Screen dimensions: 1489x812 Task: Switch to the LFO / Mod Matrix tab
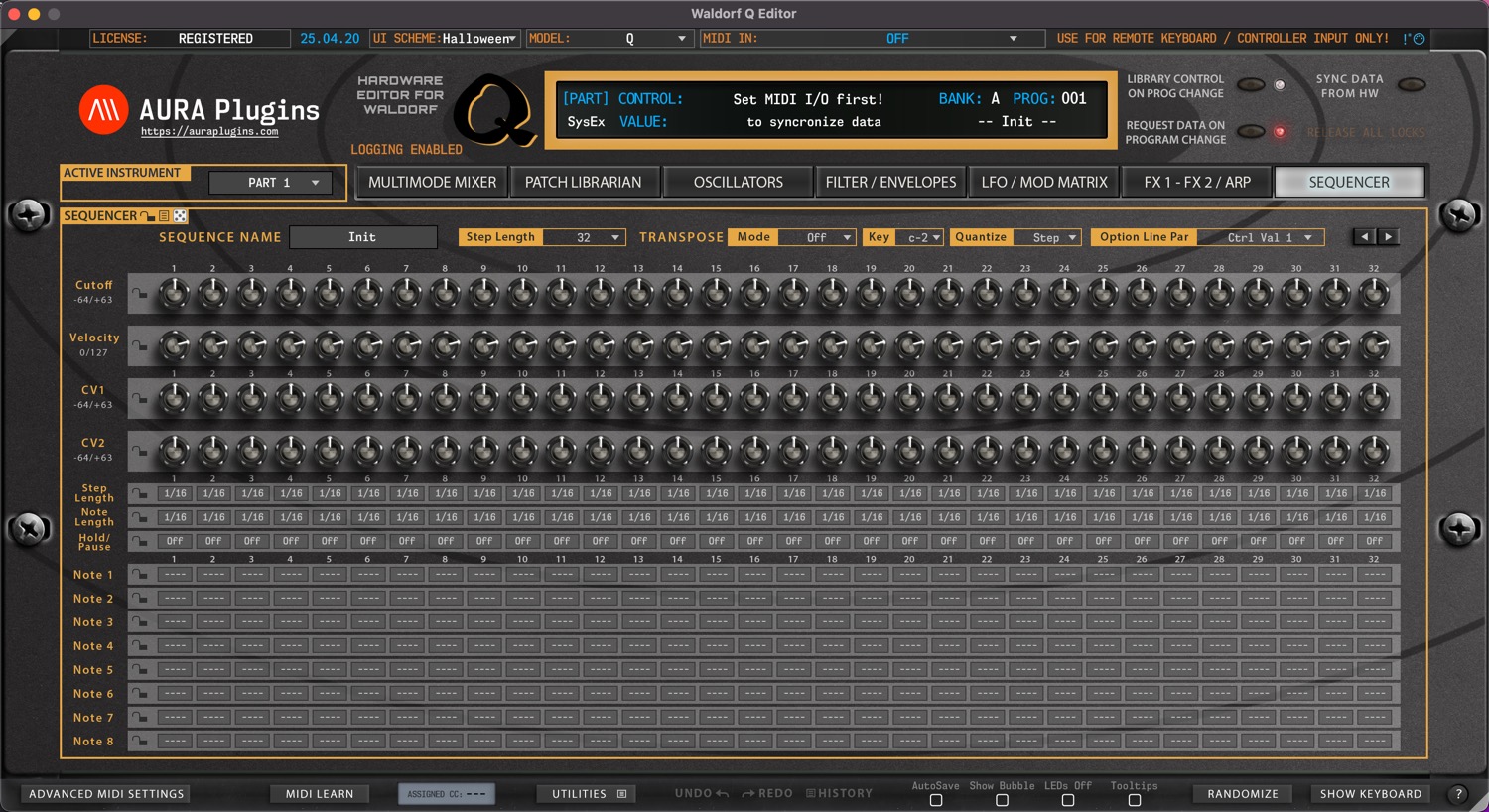tap(1044, 183)
